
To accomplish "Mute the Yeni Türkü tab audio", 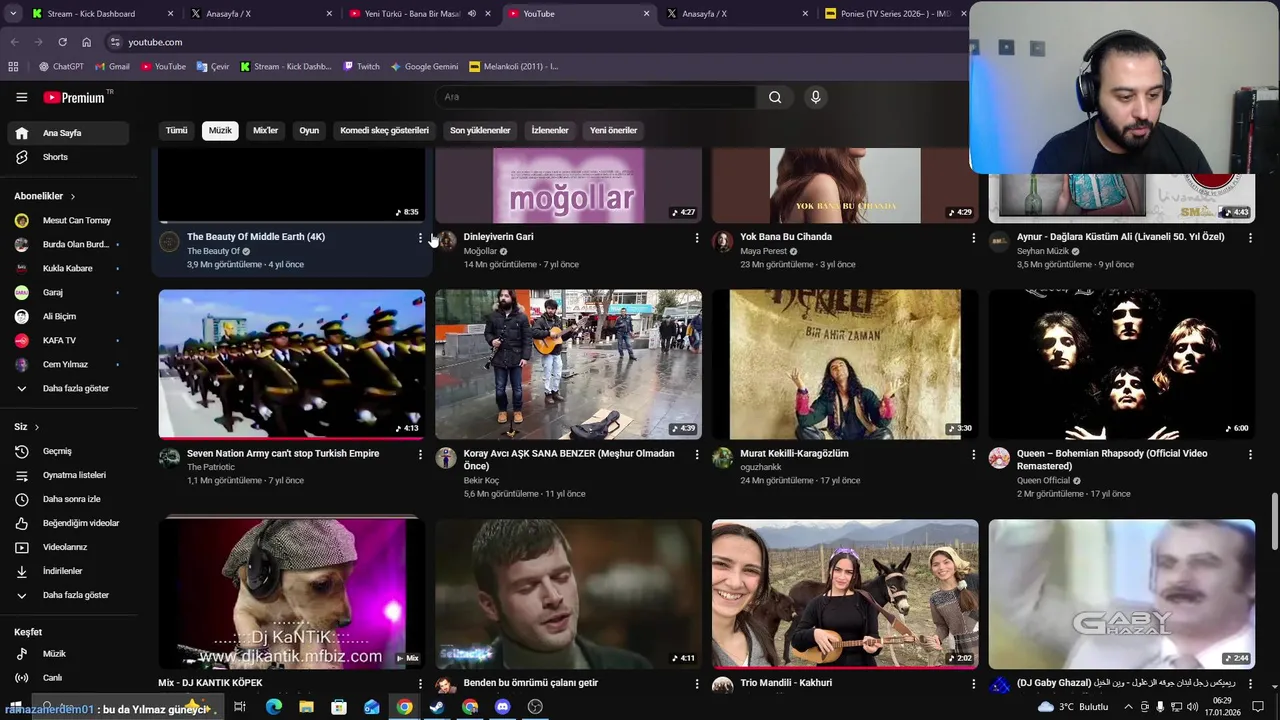I will click(x=472, y=14).
